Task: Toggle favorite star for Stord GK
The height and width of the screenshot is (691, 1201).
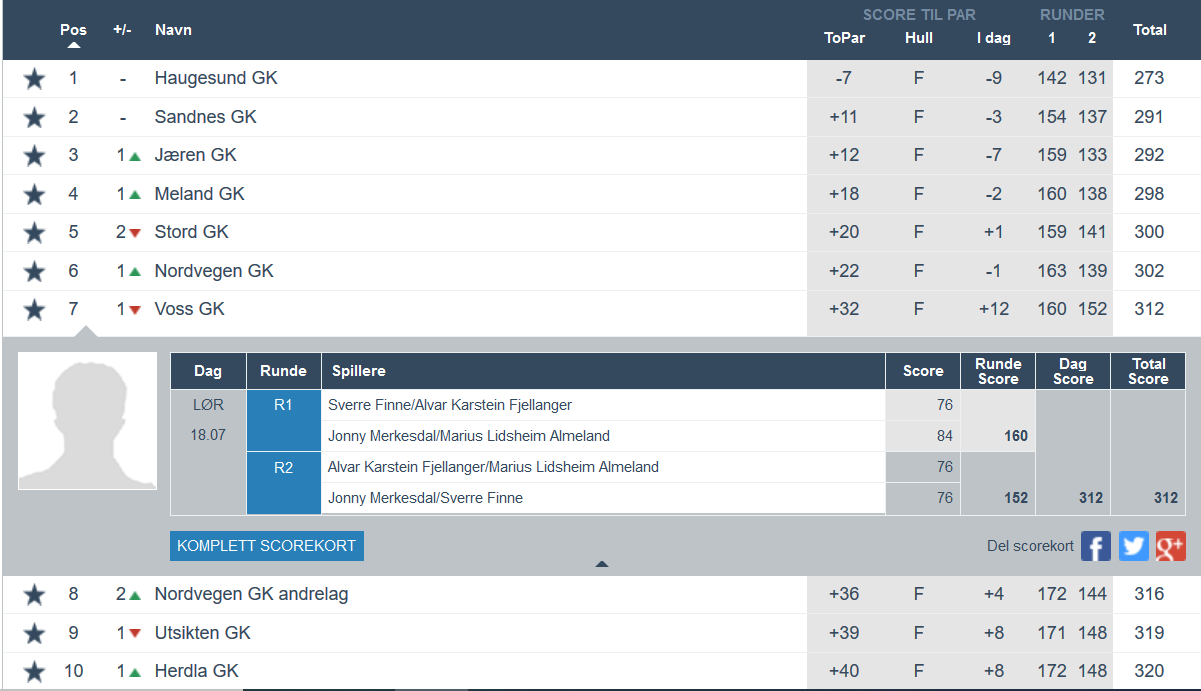Action: click(x=34, y=232)
